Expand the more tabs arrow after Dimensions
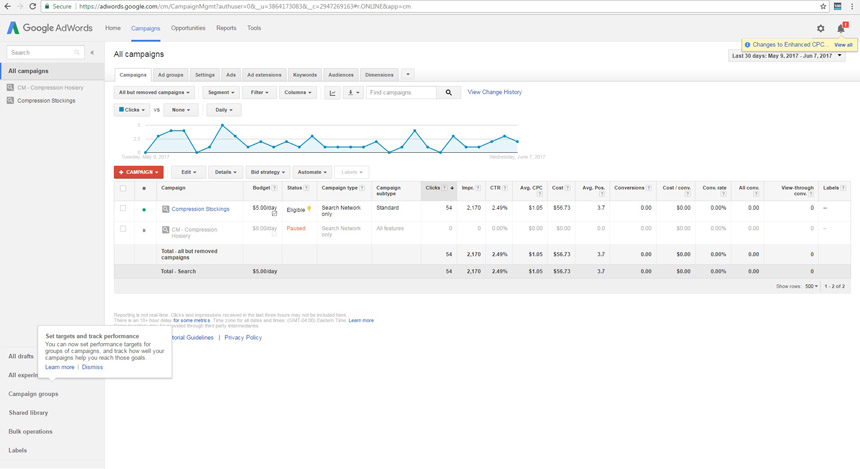Screen dimensions: 860x469 408,75
